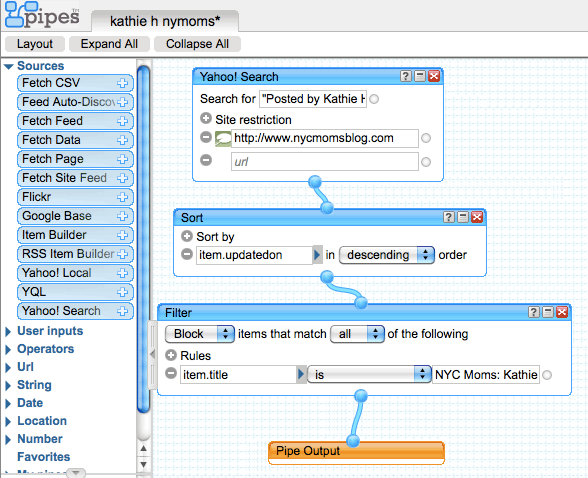This screenshot has width=588, height=478.
Task: Add Fetch CSV module via plus icon
Action: pos(122,83)
